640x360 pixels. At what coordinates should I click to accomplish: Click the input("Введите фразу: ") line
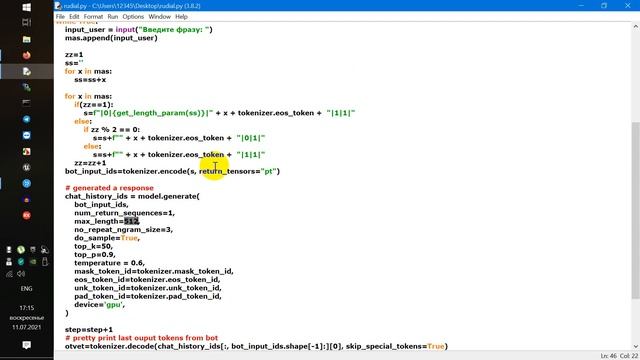[x=139, y=30]
